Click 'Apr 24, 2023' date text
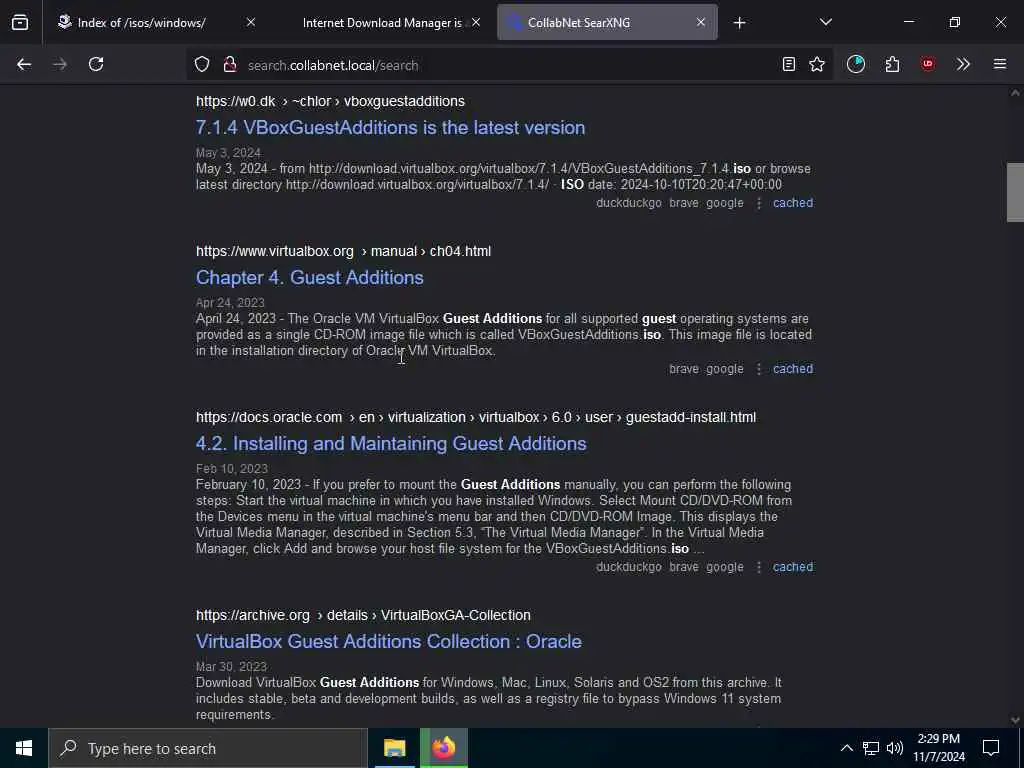1024x768 pixels. [230, 303]
